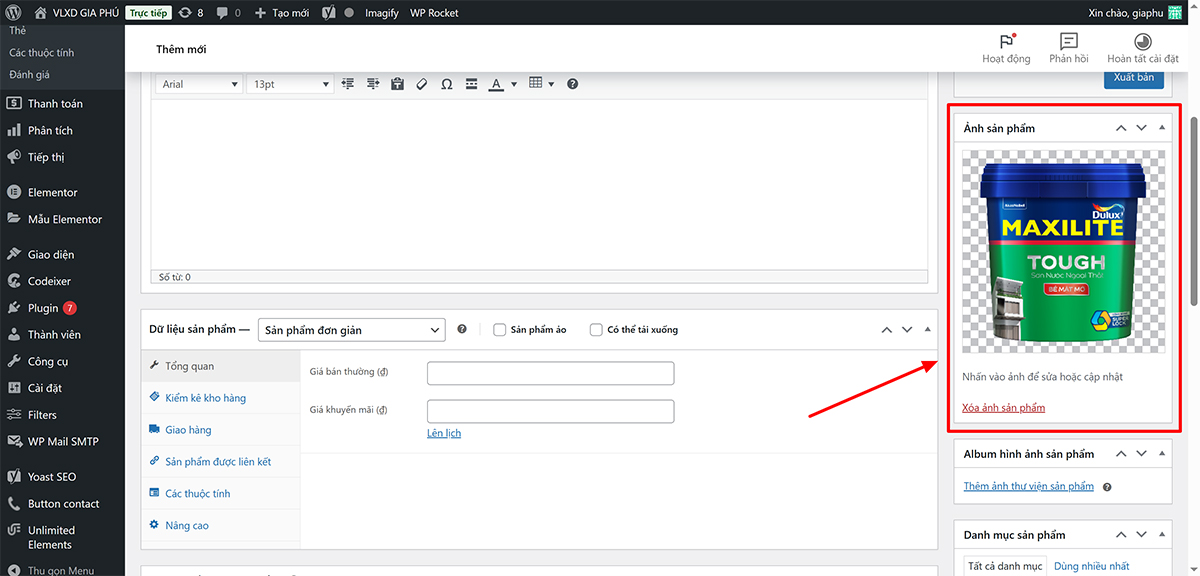The image size is (1200, 576).
Task: Open the Phản hồi feedback icon
Action: (1068, 42)
